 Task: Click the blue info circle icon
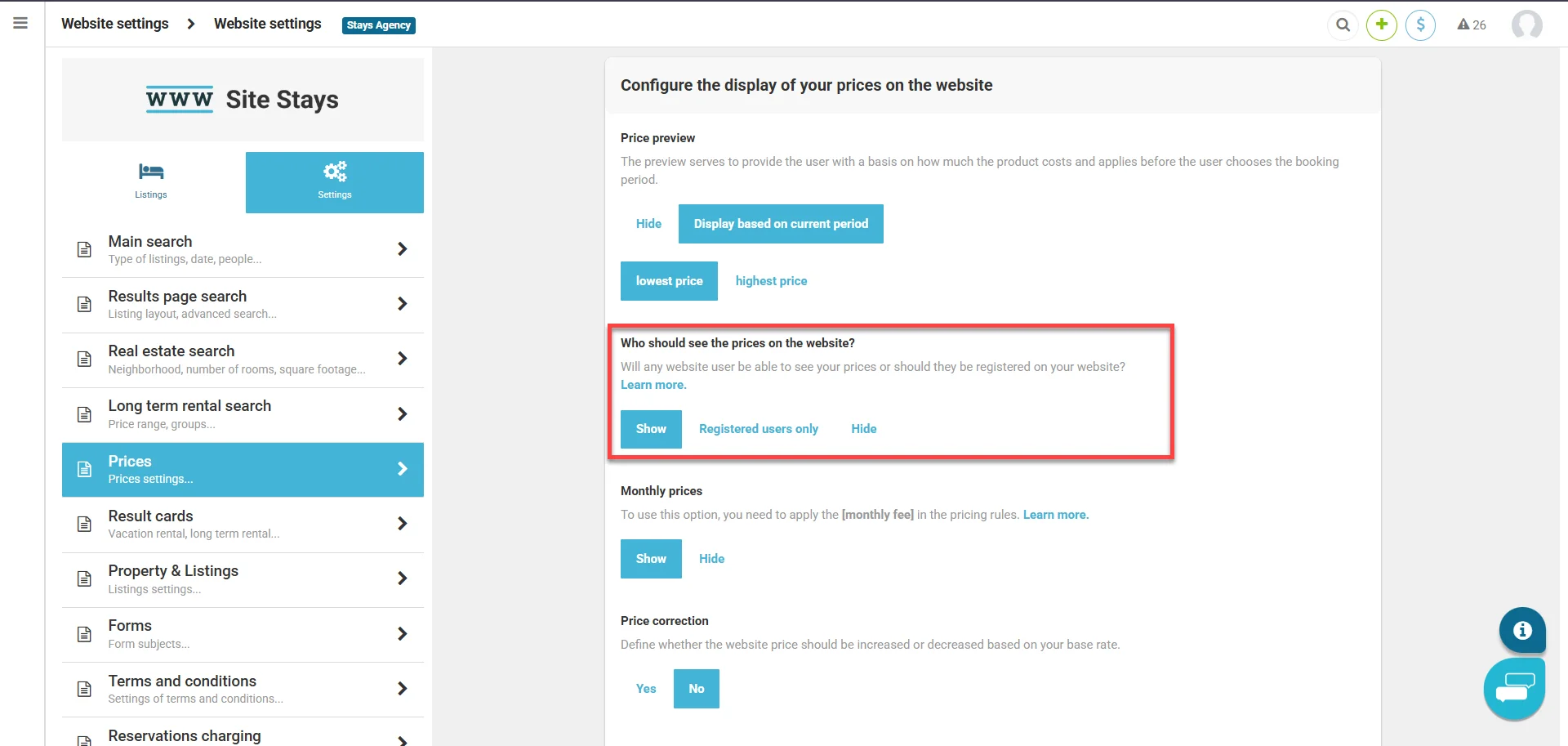point(1522,630)
